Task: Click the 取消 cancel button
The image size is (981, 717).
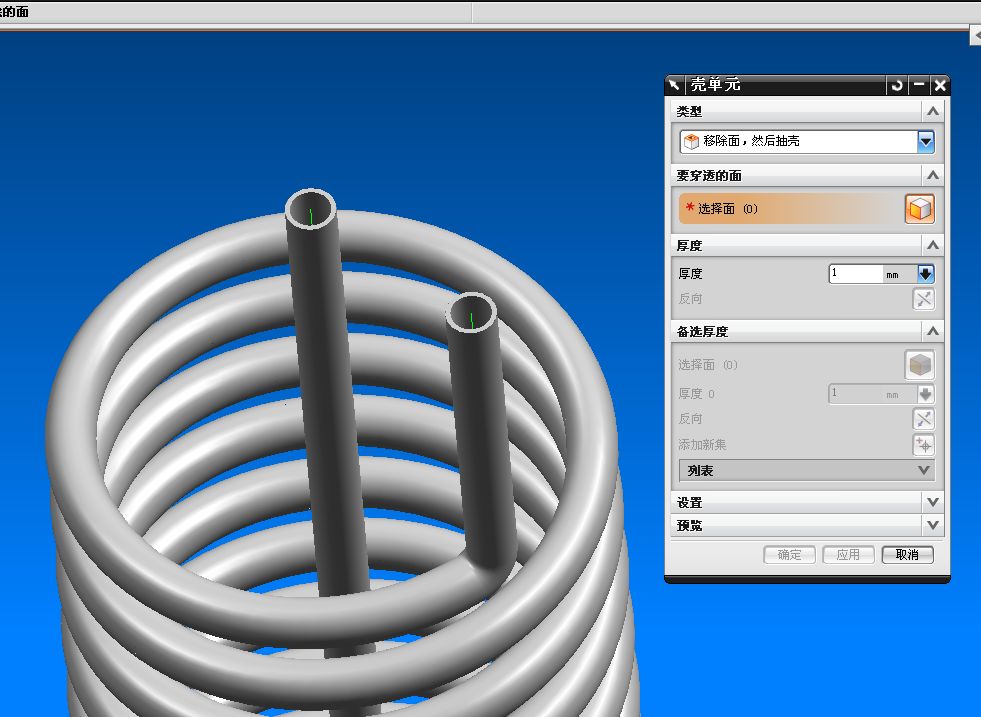Action: point(907,555)
